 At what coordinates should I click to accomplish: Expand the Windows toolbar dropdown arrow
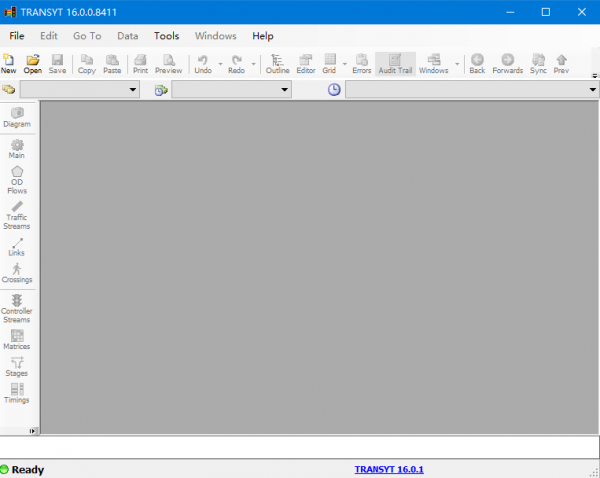[x=457, y=64]
